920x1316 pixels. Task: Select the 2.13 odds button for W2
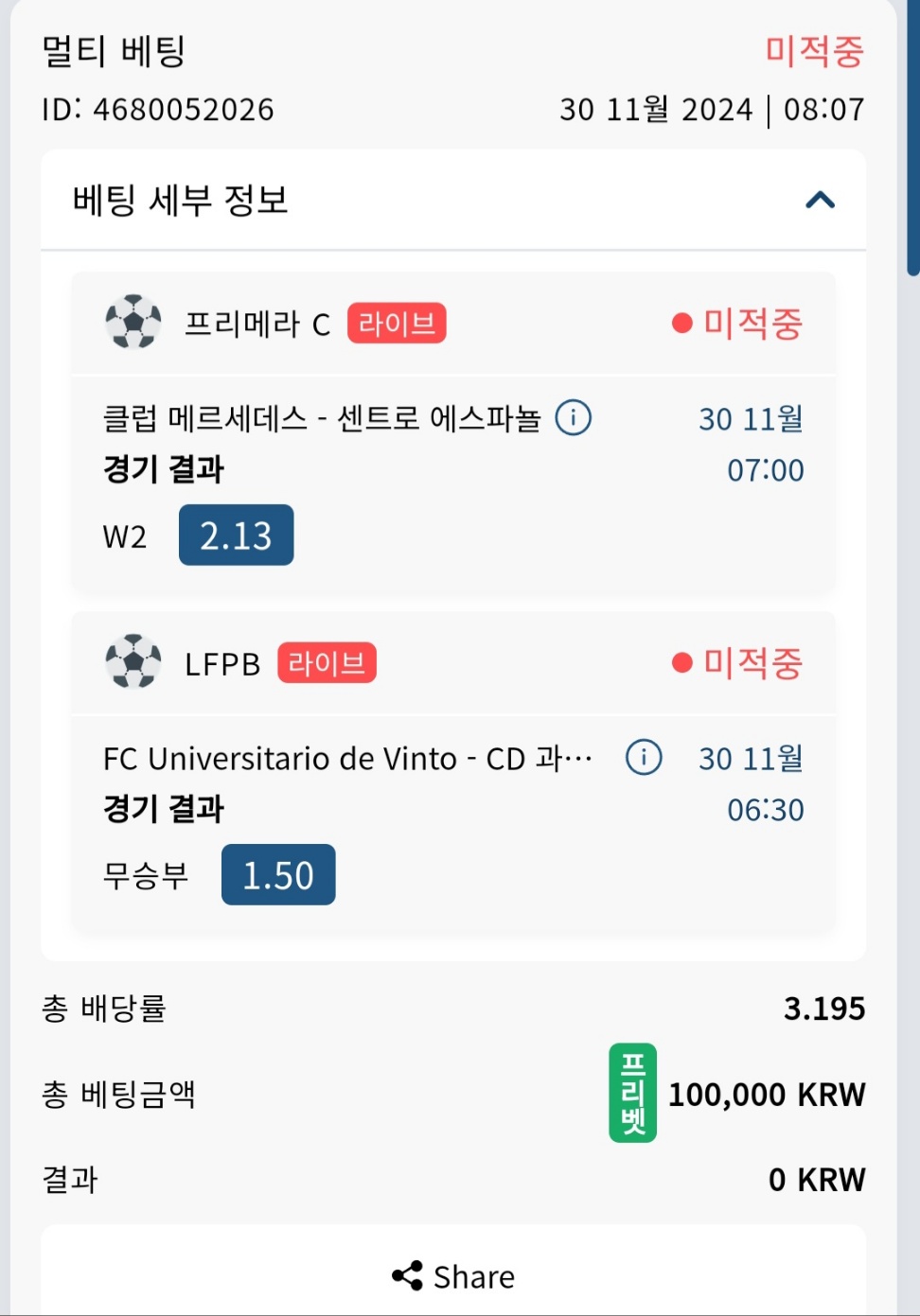click(236, 535)
